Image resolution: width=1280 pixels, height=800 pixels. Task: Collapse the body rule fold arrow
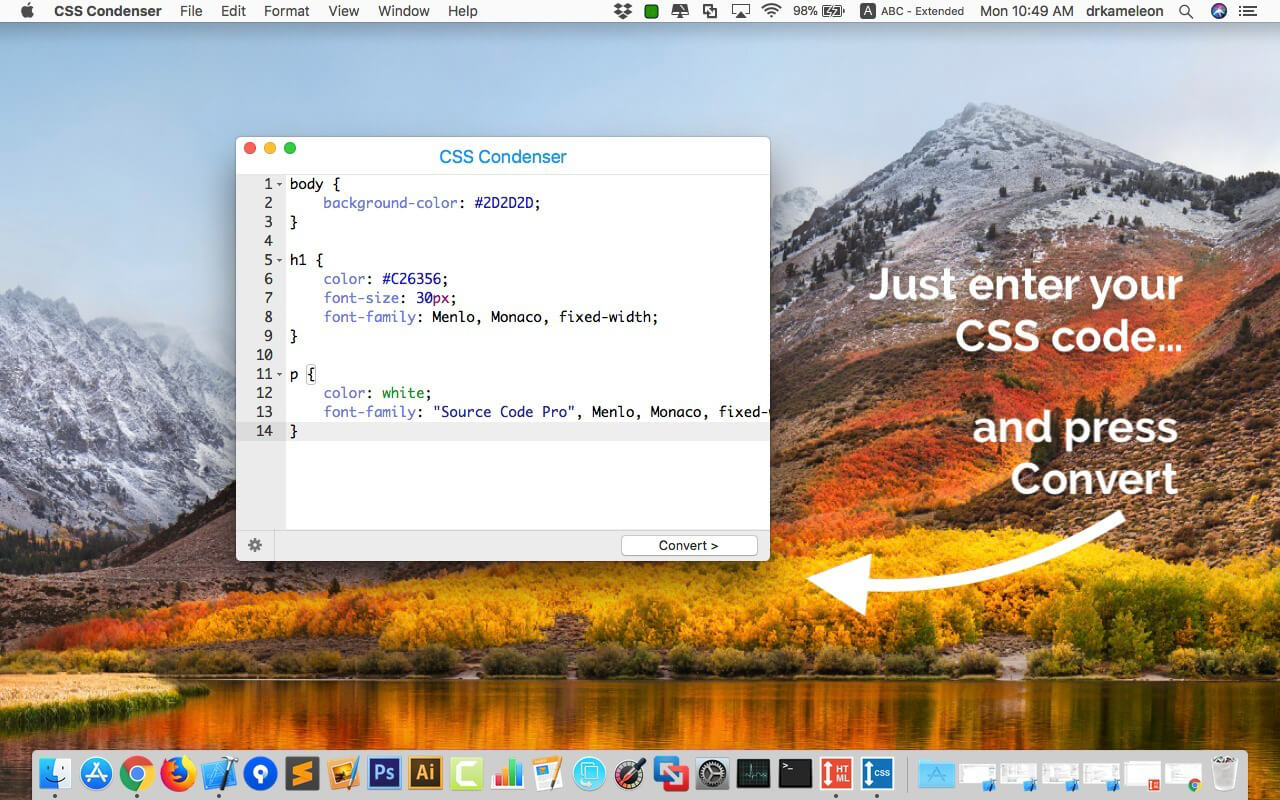[280, 185]
